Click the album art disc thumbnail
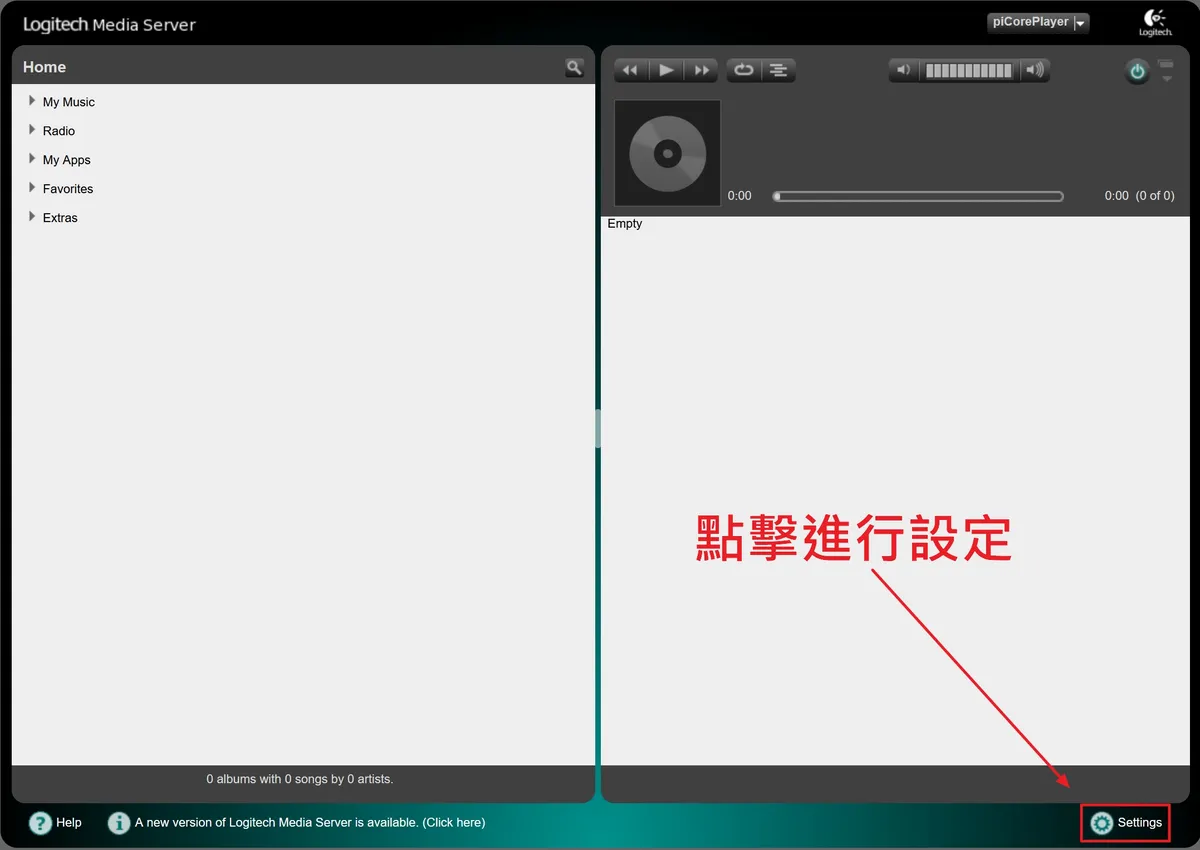The image size is (1200, 850). coord(667,153)
